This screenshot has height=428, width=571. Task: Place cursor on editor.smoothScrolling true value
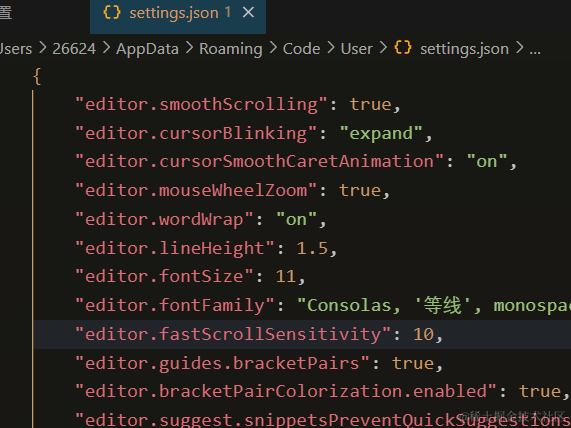click(370, 105)
